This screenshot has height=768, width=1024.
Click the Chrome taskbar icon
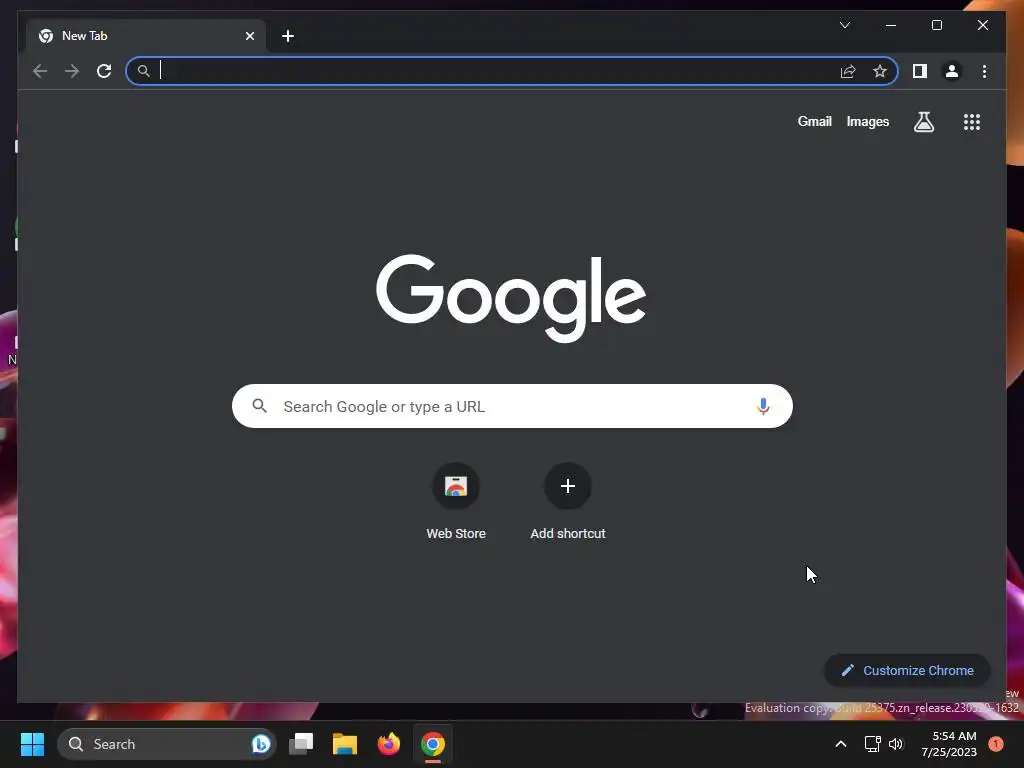pos(432,744)
